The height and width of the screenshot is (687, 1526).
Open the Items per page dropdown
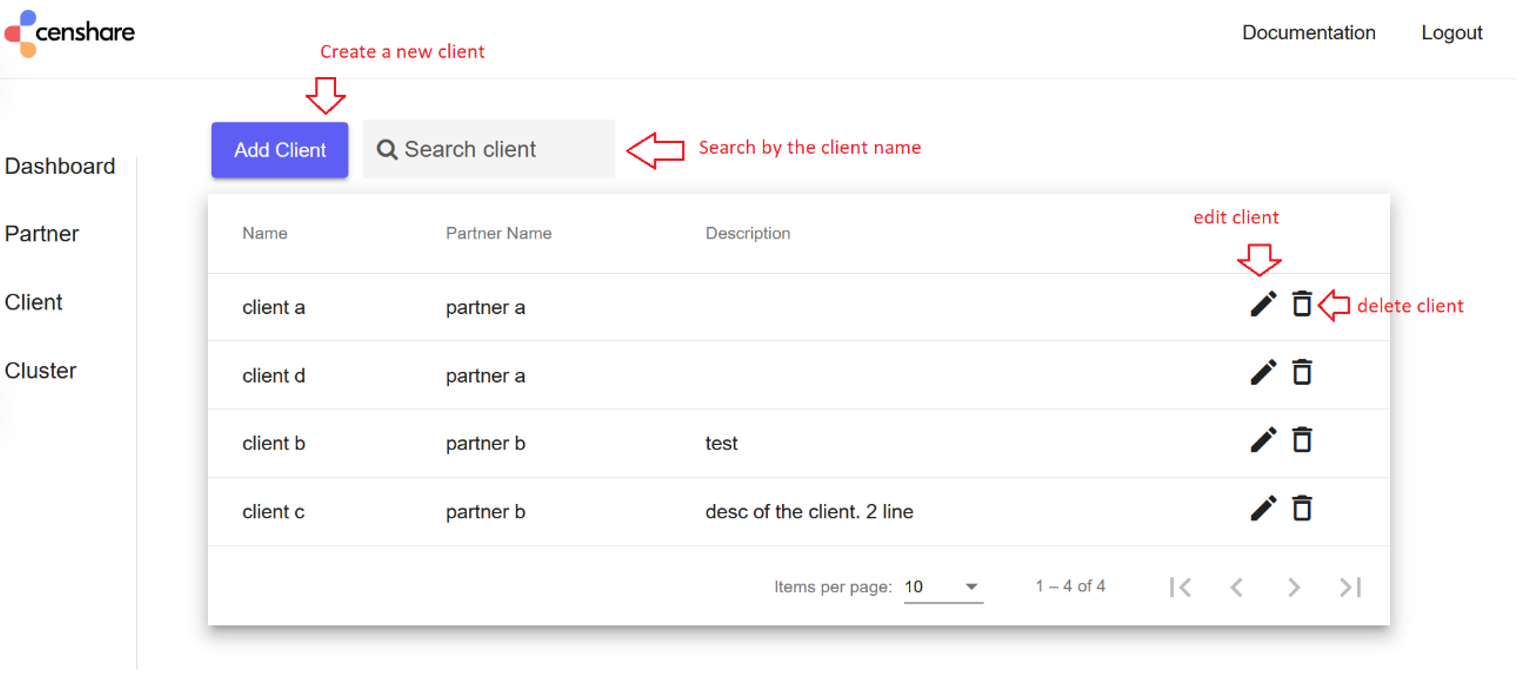point(942,587)
